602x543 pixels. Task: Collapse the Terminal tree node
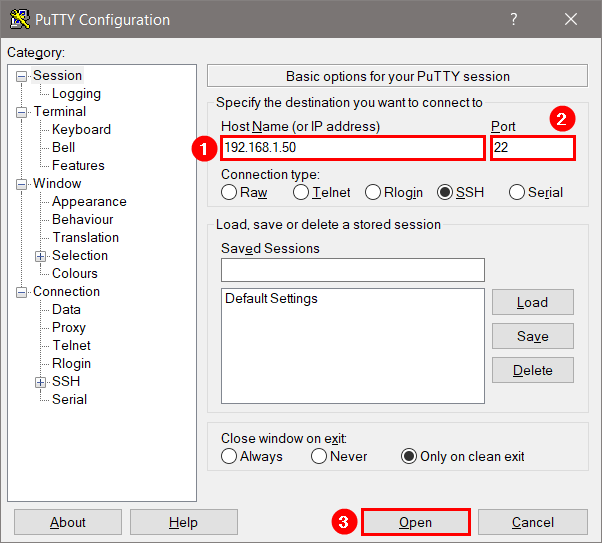[22, 113]
